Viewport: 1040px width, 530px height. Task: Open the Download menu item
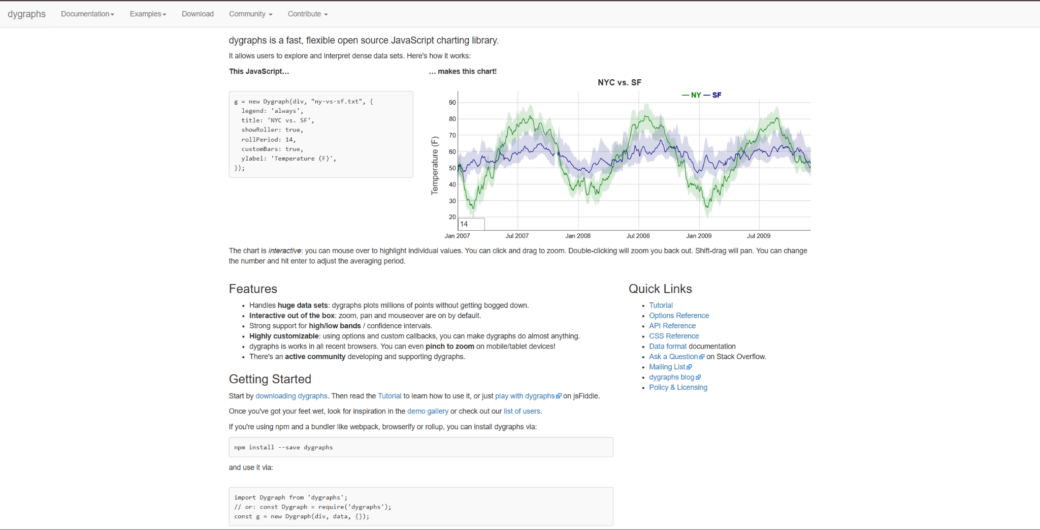click(198, 14)
